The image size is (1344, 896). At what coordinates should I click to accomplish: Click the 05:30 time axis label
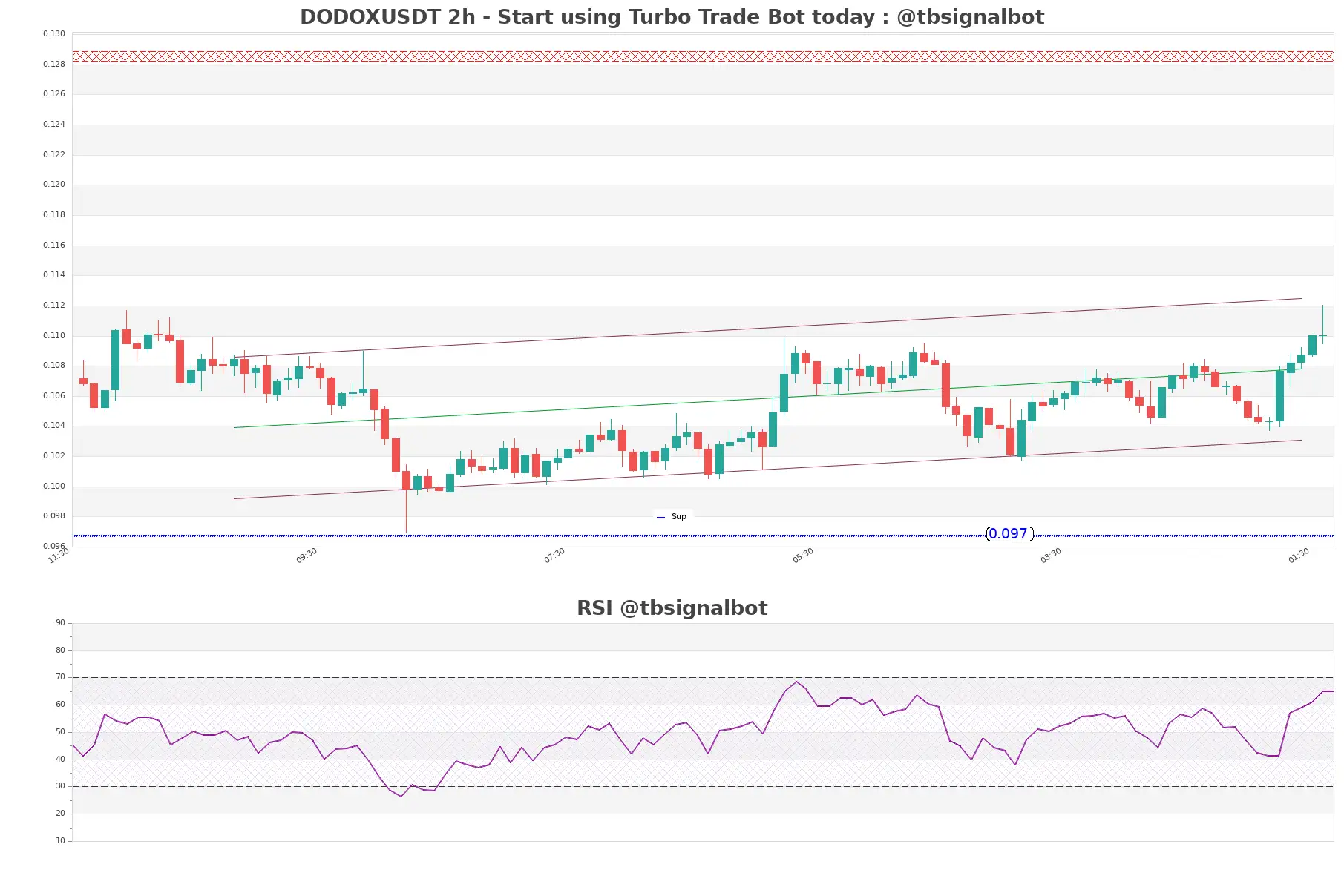pos(802,556)
